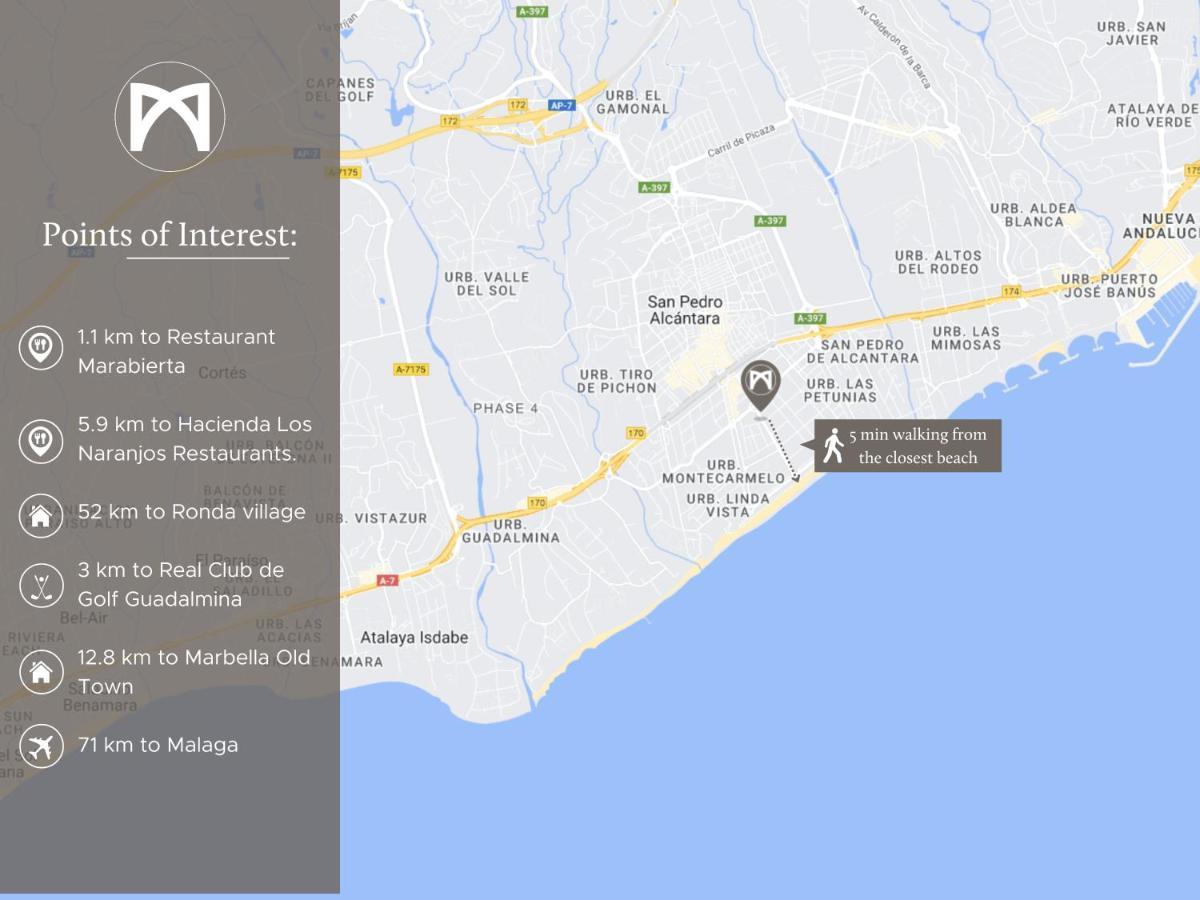Click the text 3 km to Real Club de Golf Guadalmina

[181, 584]
